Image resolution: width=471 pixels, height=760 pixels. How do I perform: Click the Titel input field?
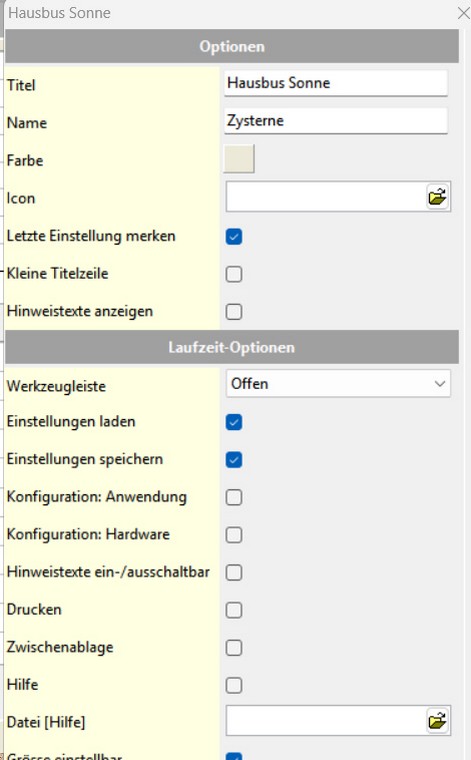[x=336, y=83]
